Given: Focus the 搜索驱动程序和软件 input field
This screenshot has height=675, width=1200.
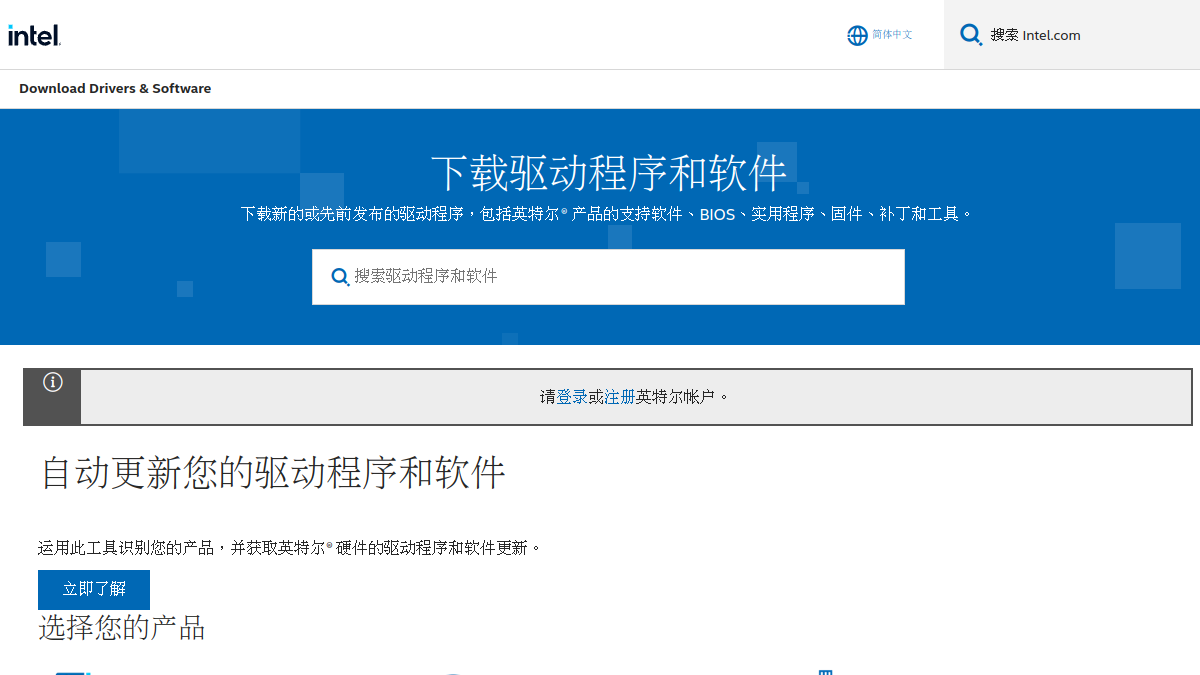Looking at the screenshot, I should 608,277.
